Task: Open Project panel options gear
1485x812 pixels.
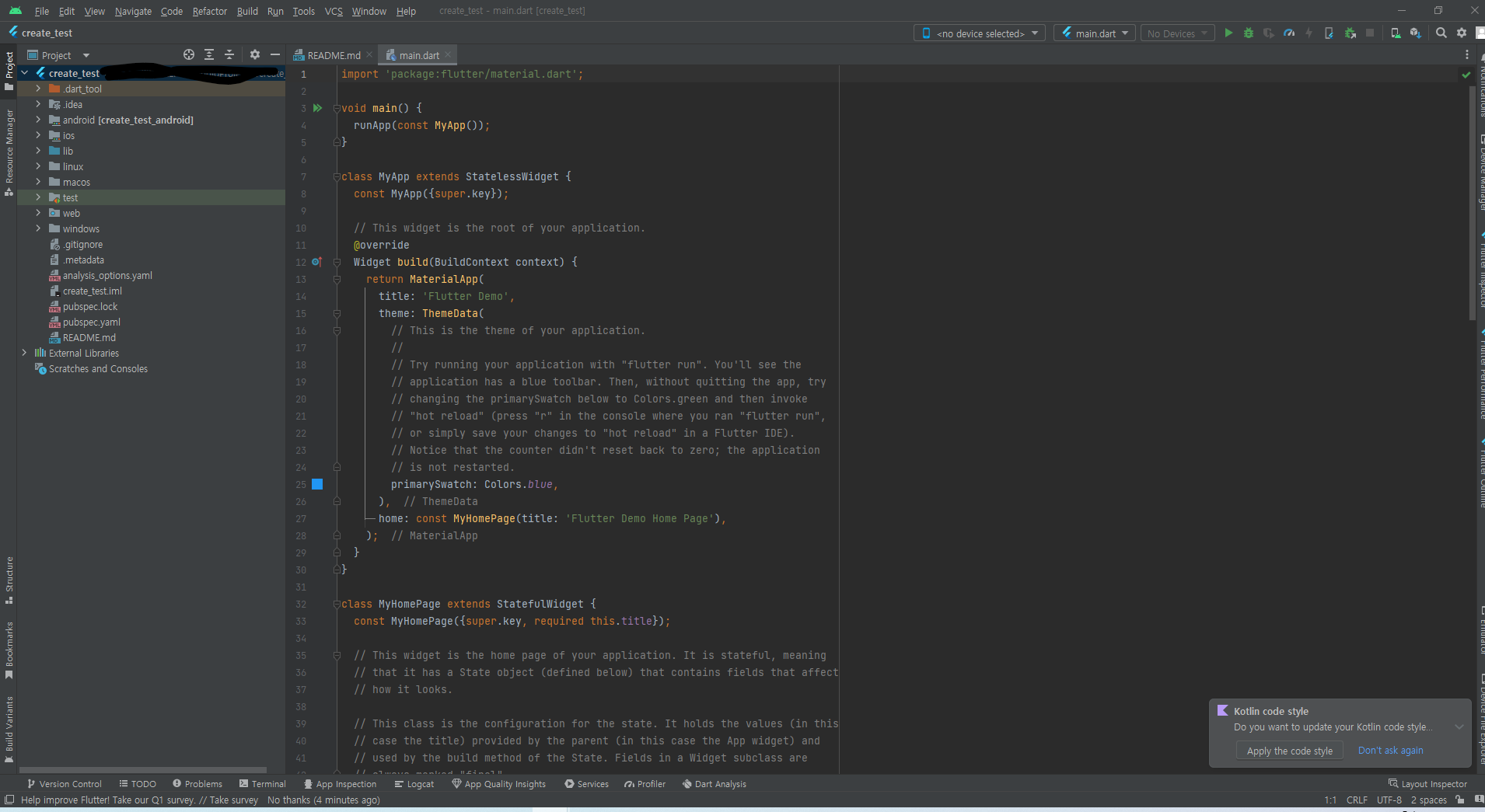Action: pos(255,54)
